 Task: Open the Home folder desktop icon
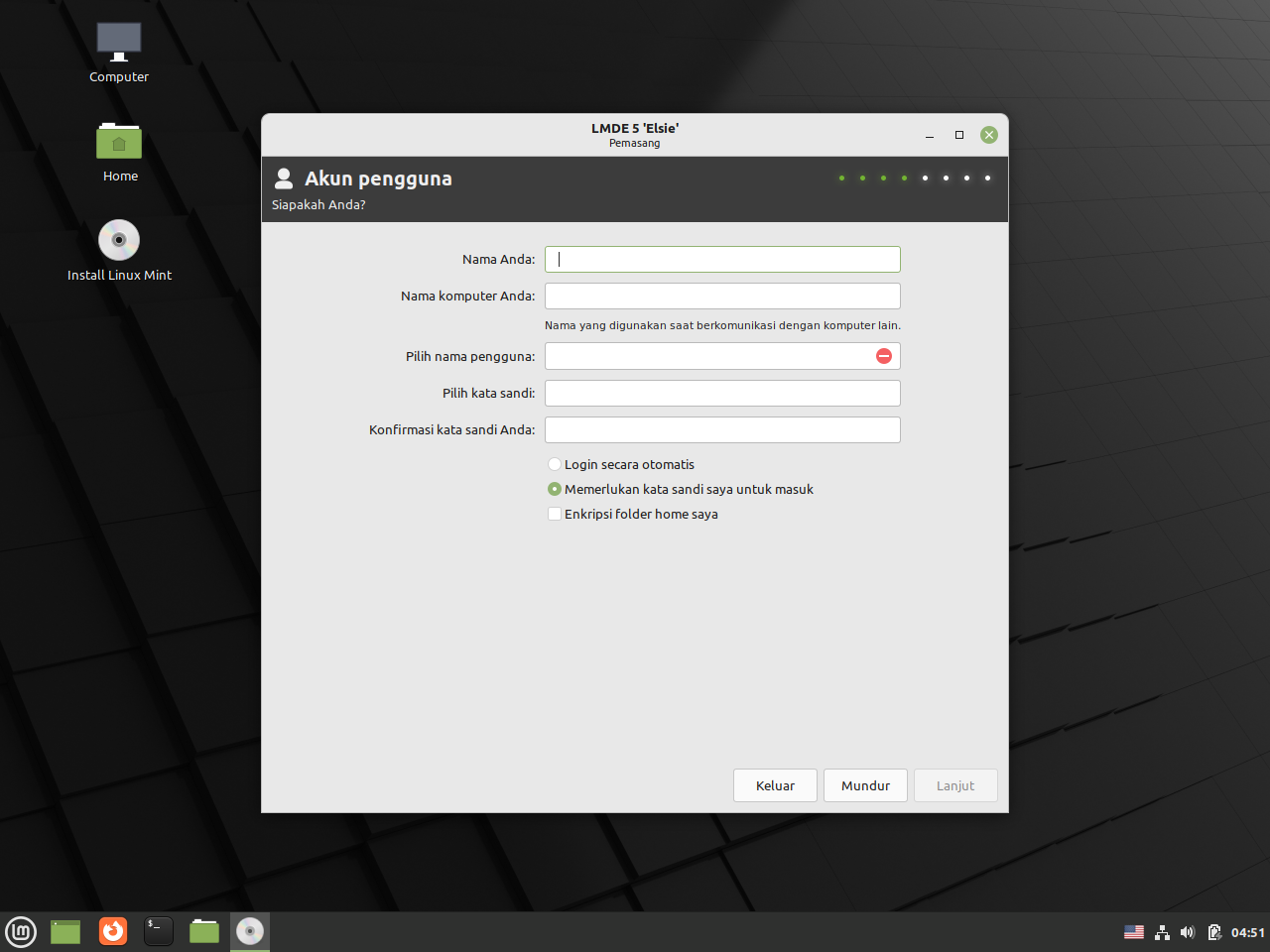tap(119, 152)
